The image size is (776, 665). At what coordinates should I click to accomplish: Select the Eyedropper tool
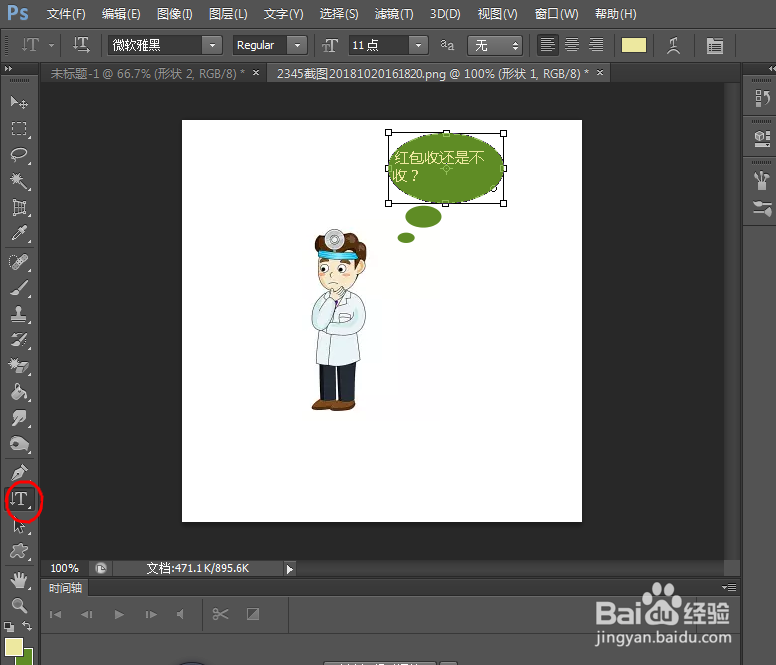pyautogui.click(x=19, y=233)
